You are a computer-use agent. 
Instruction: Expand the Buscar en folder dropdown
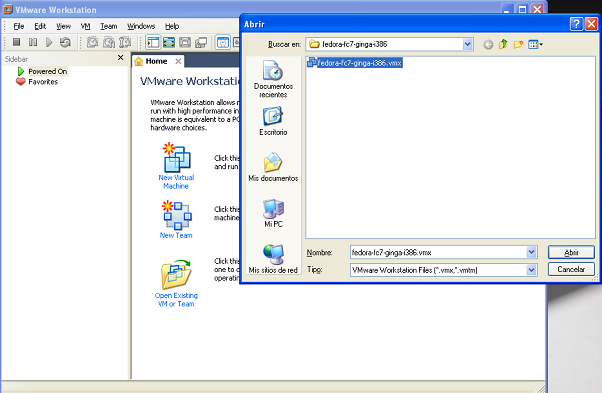467,45
